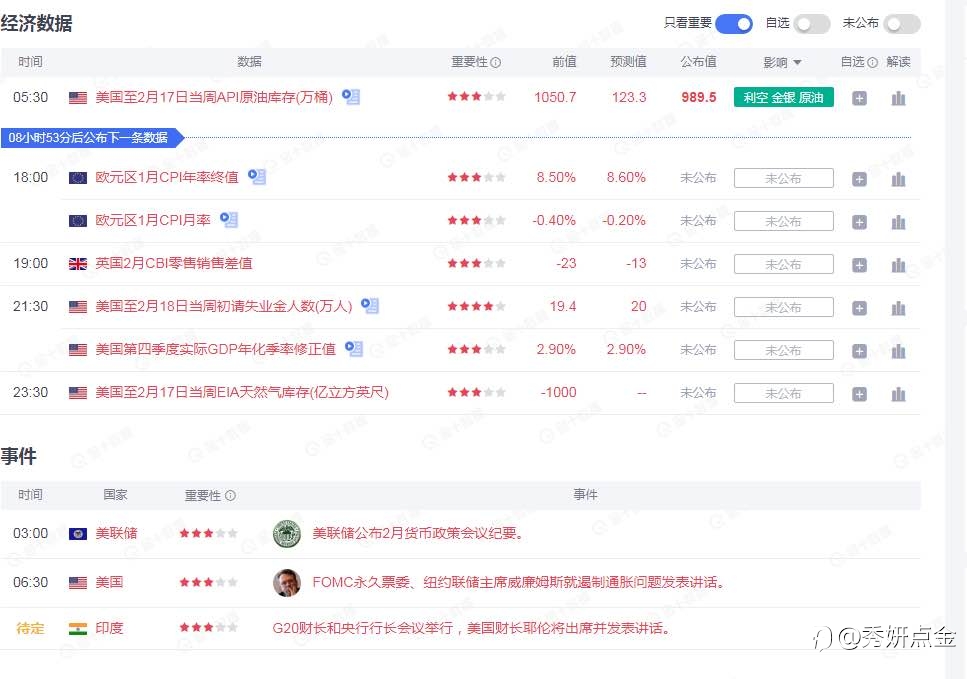Click the 预测值 column header
The height and width of the screenshot is (679, 967).
point(628,62)
